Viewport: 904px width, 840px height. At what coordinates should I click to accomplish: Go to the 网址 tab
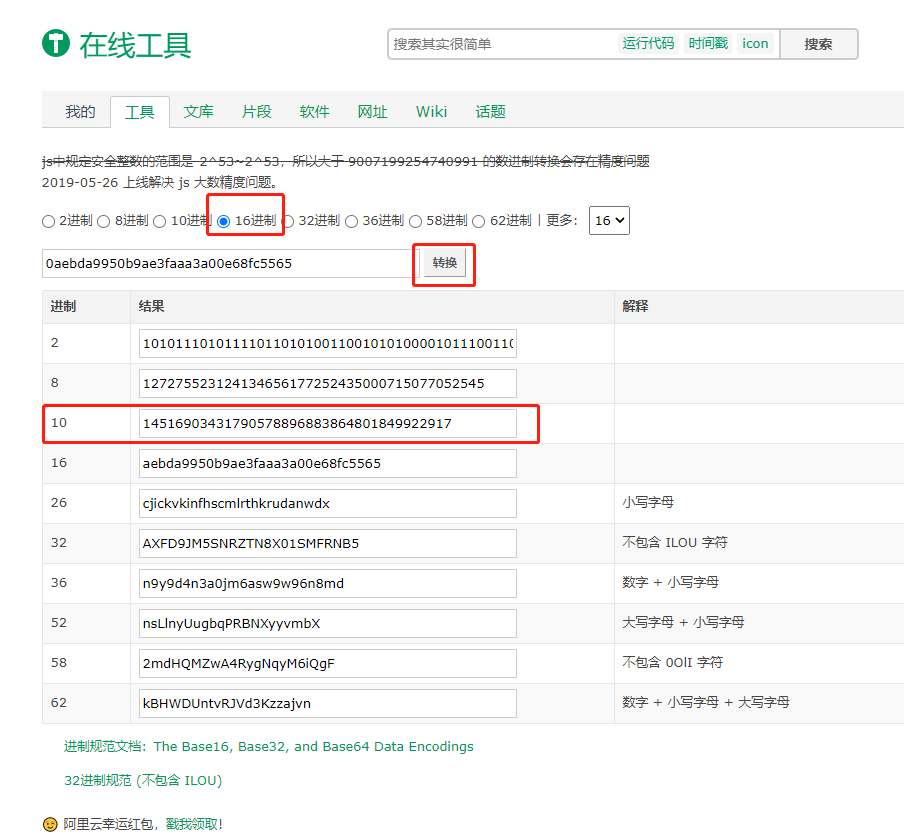(x=372, y=112)
